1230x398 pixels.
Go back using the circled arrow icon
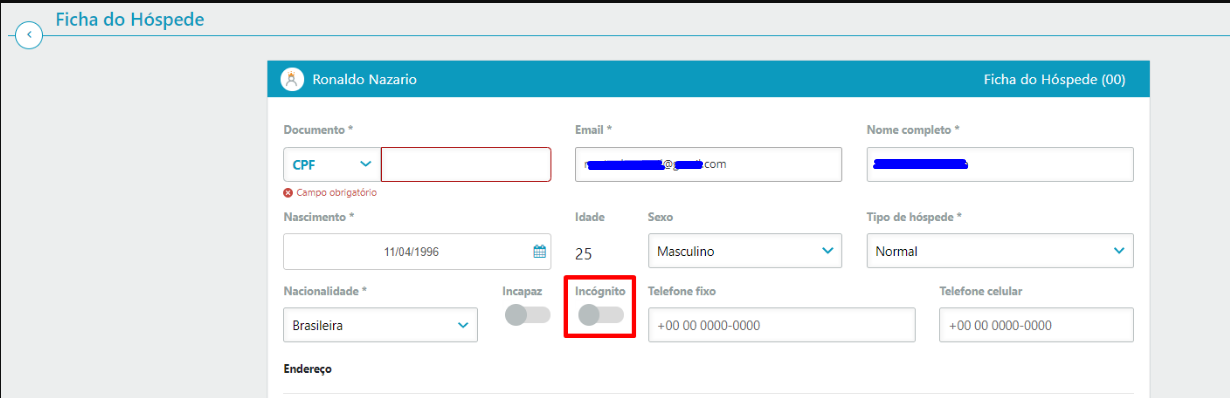pyautogui.click(x=30, y=36)
